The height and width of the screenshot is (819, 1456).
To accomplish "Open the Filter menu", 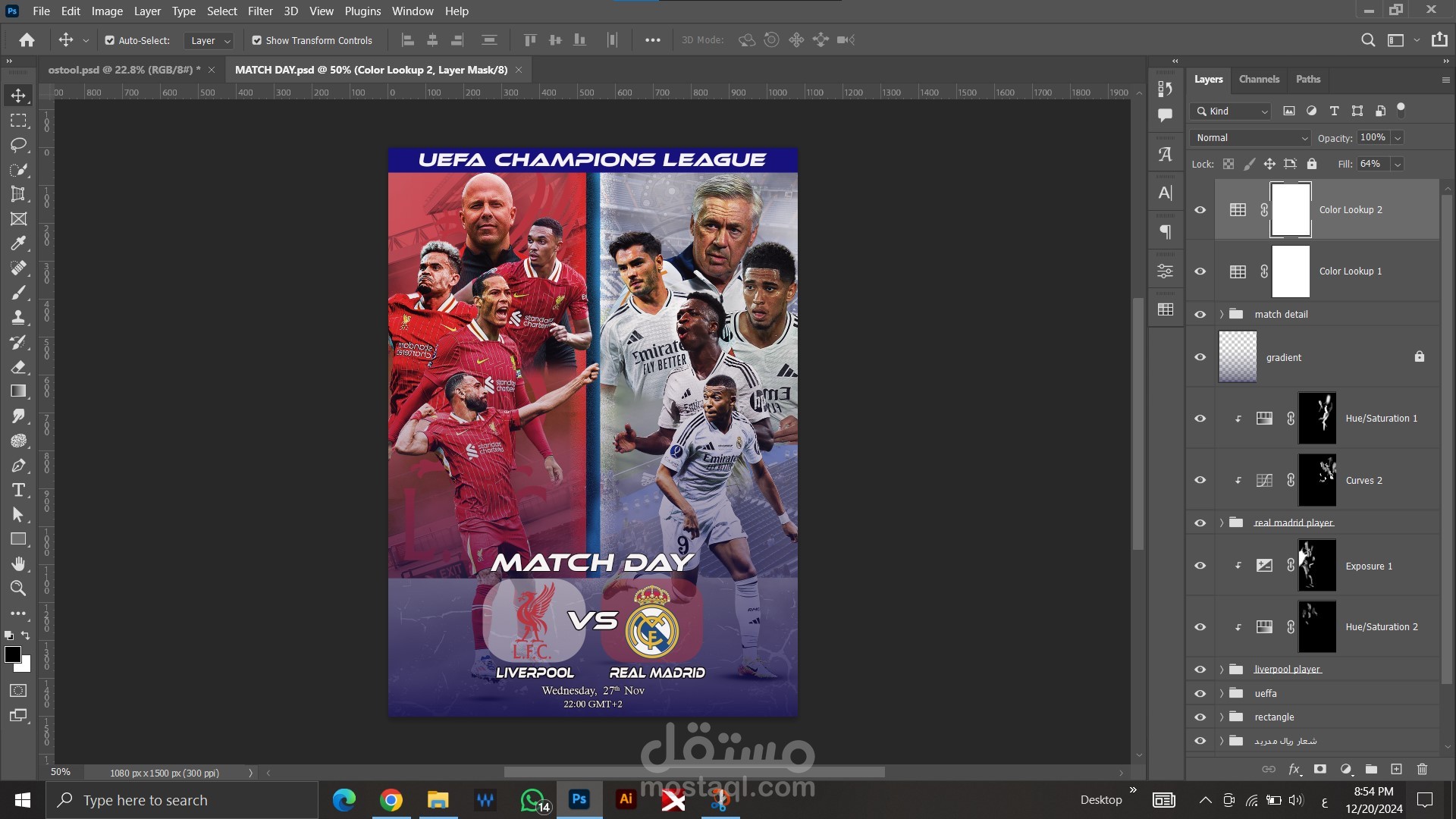I will point(259,11).
